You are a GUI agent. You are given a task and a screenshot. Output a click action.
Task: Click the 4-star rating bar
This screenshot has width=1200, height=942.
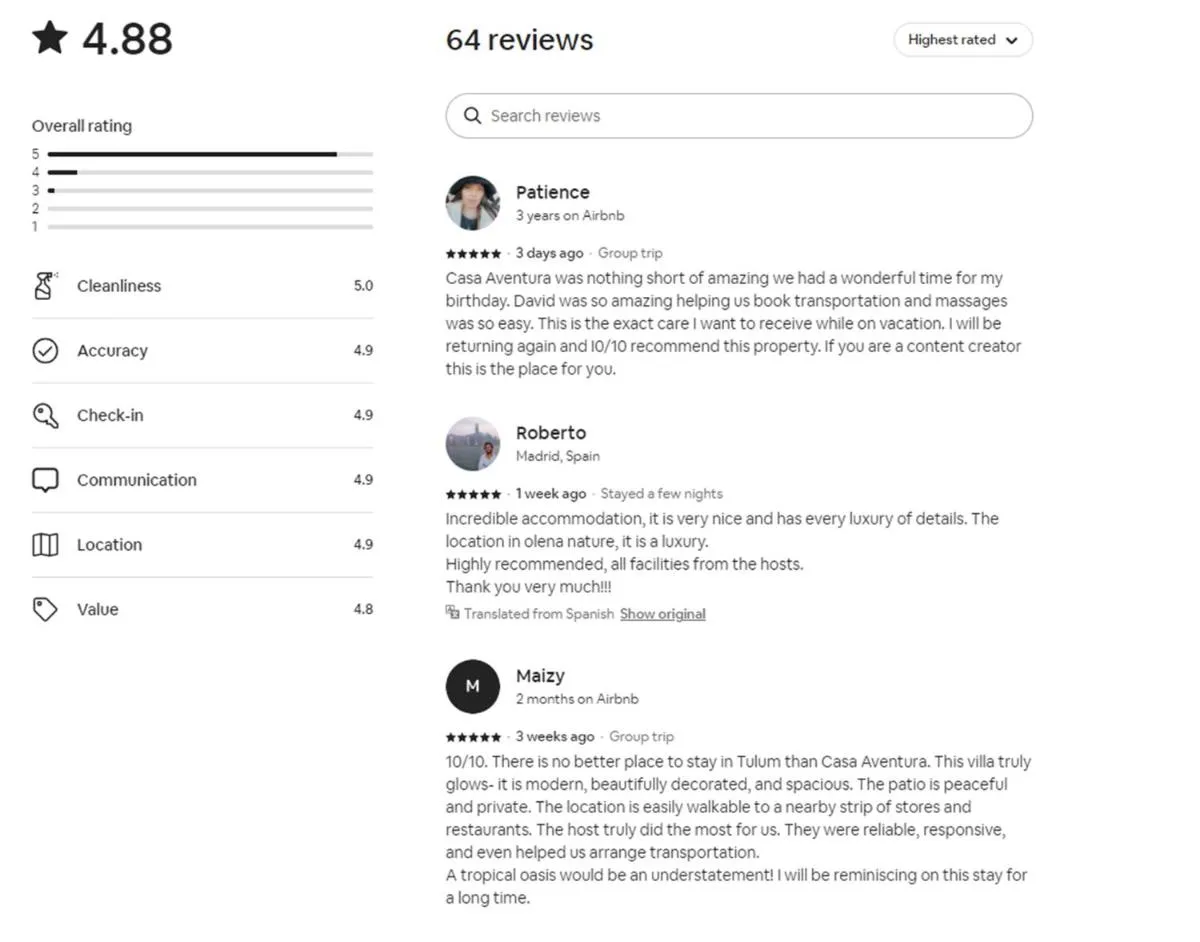210,172
